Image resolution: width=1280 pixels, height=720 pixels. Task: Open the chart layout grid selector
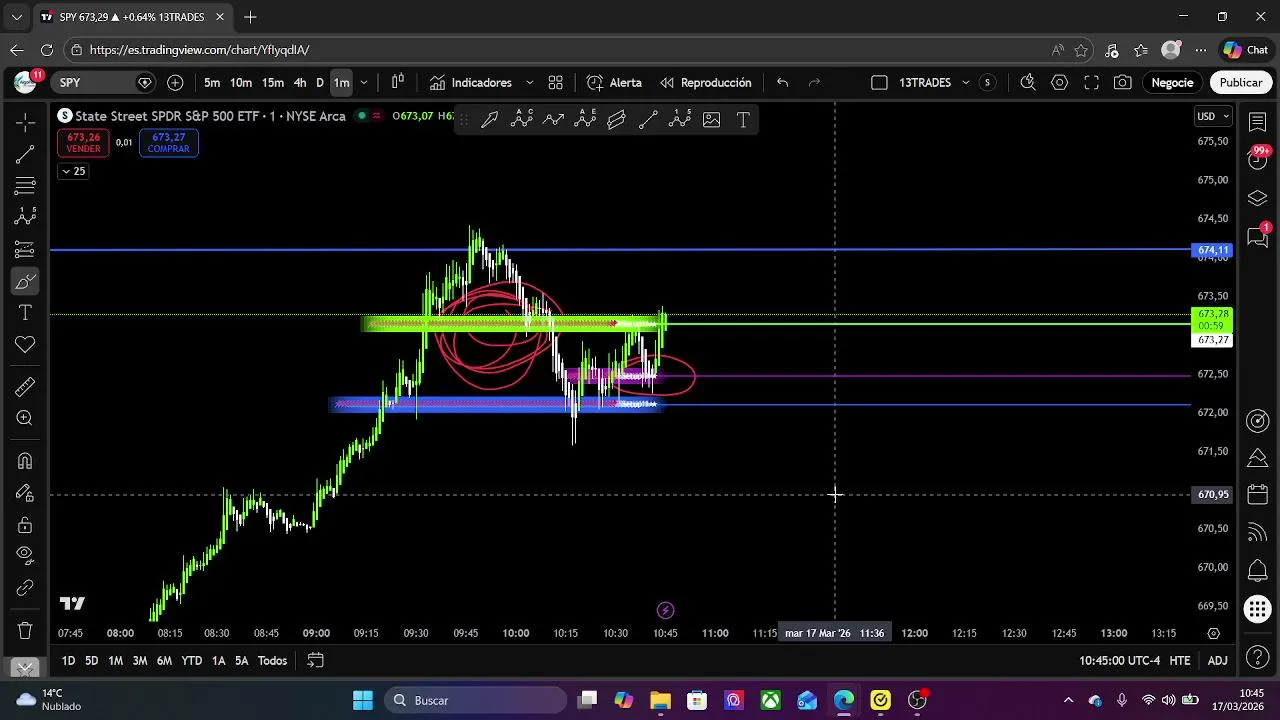coord(879,83)
